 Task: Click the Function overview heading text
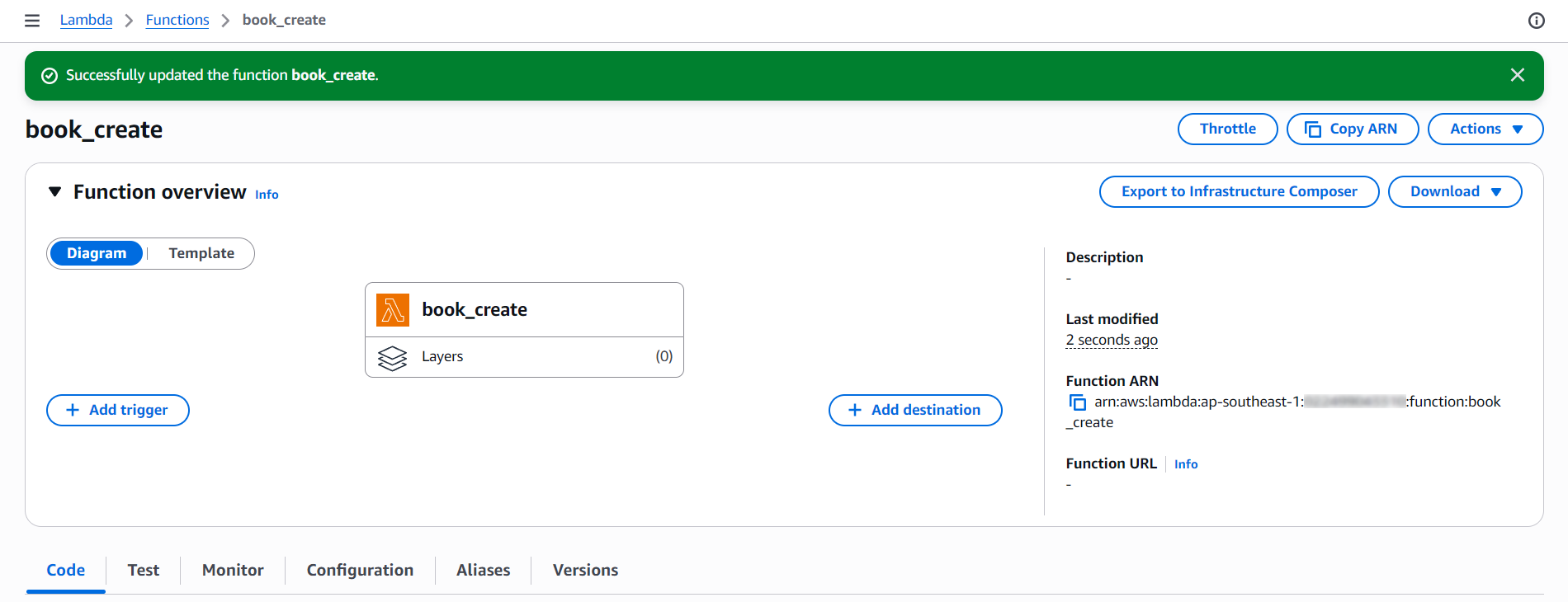point(159,192)
